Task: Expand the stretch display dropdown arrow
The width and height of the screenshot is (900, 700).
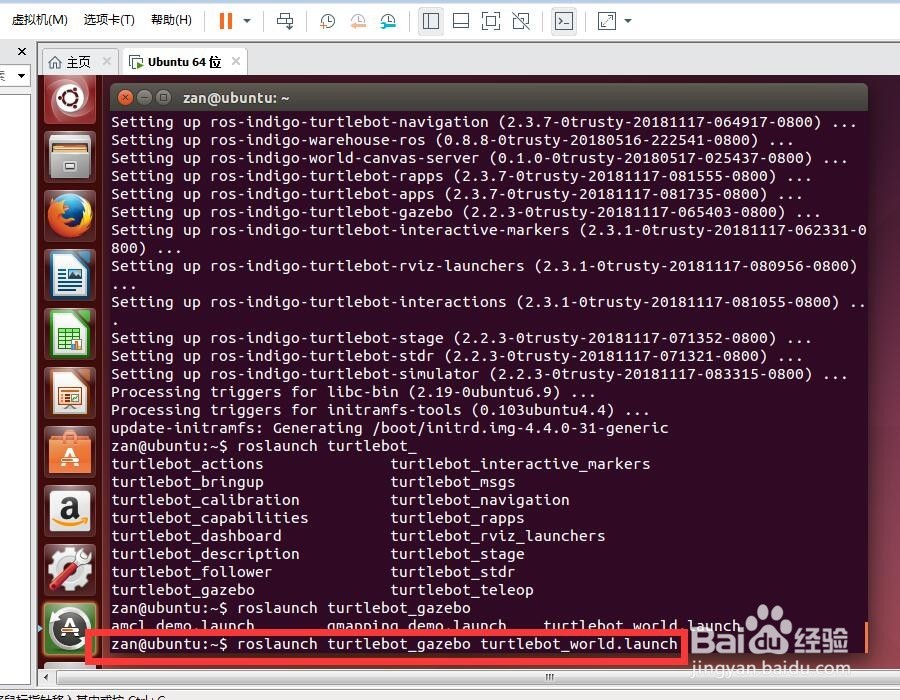Action: tap(628, 21)
